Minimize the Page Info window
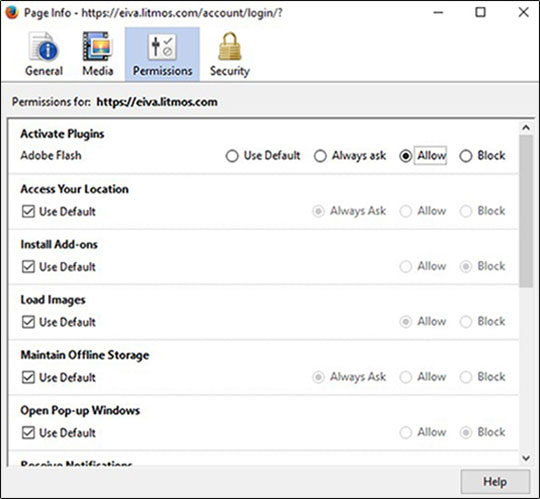Screen dimensions: 540x499 click(438, 13)
